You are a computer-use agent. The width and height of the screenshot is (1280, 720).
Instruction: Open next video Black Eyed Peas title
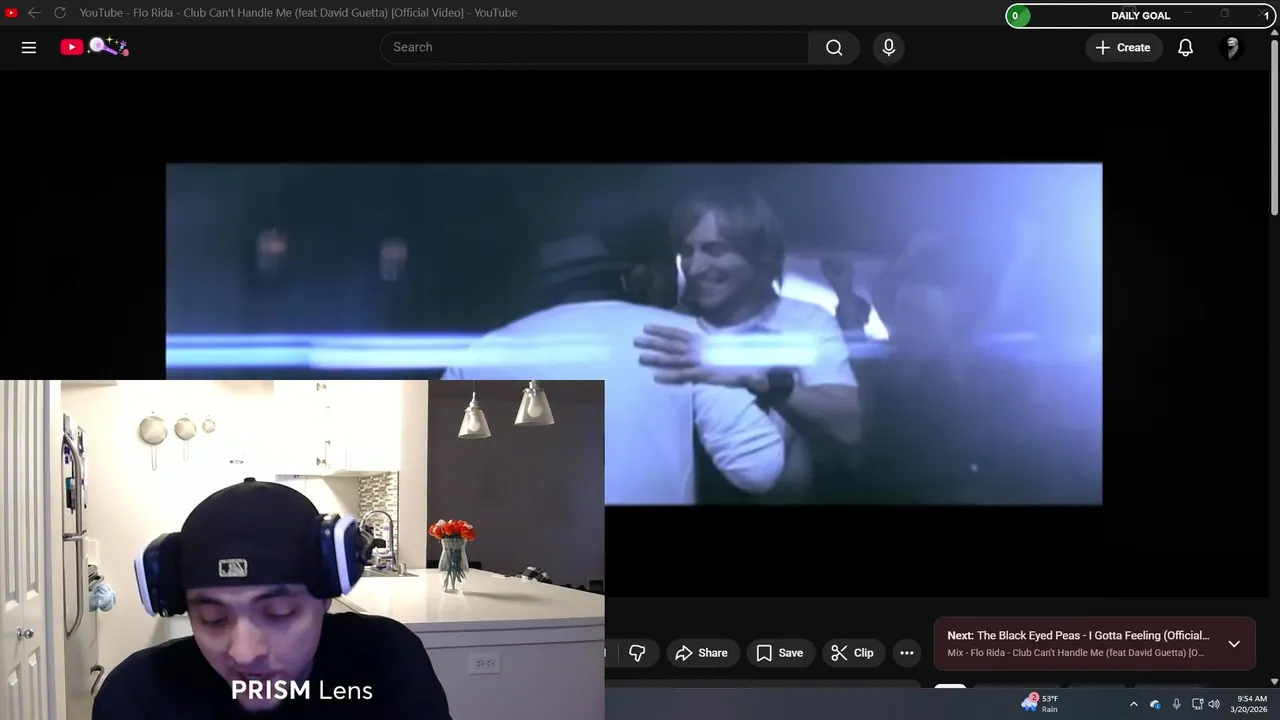[1078, 635]
